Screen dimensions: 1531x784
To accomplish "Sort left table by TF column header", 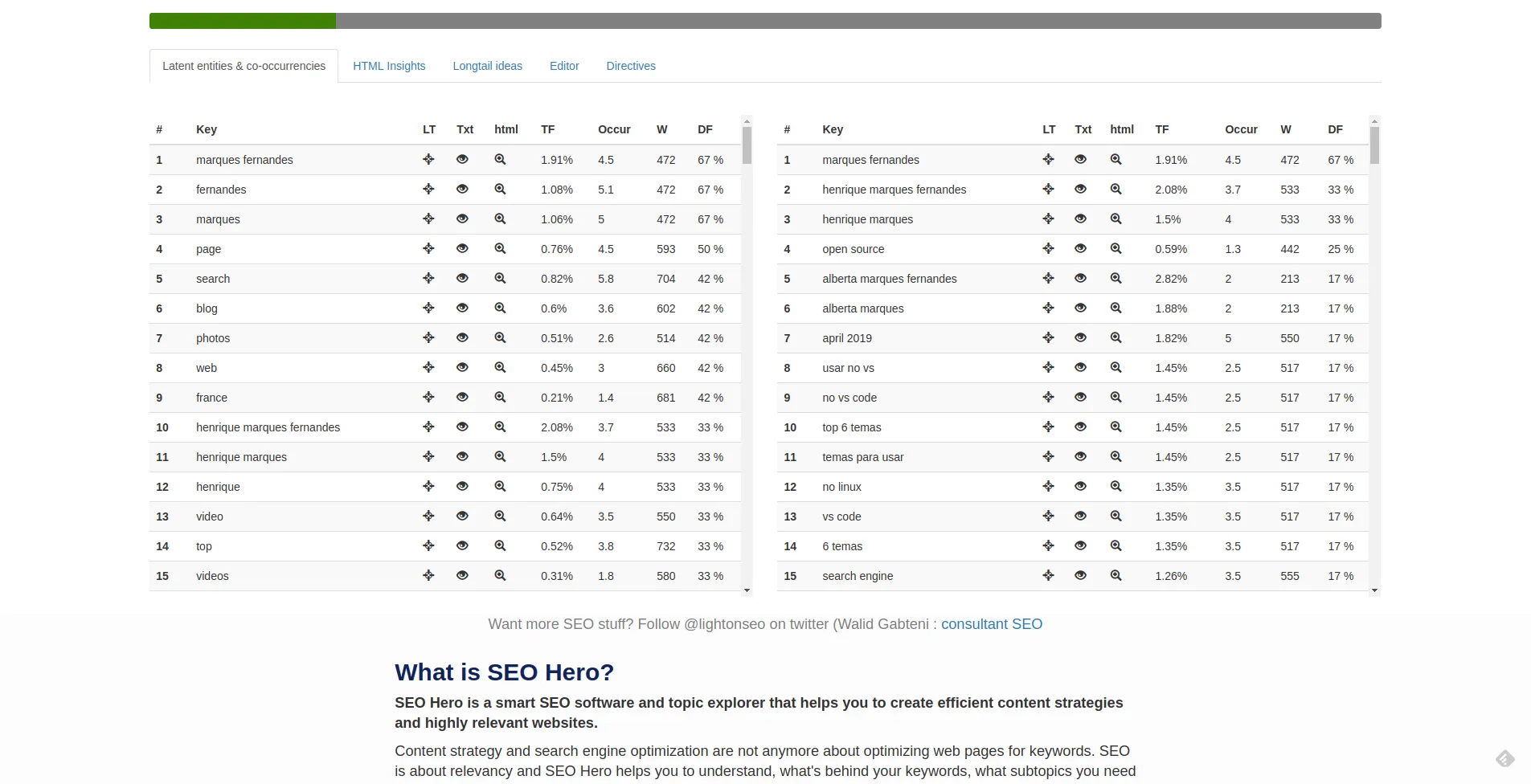I will pos(547,129).
